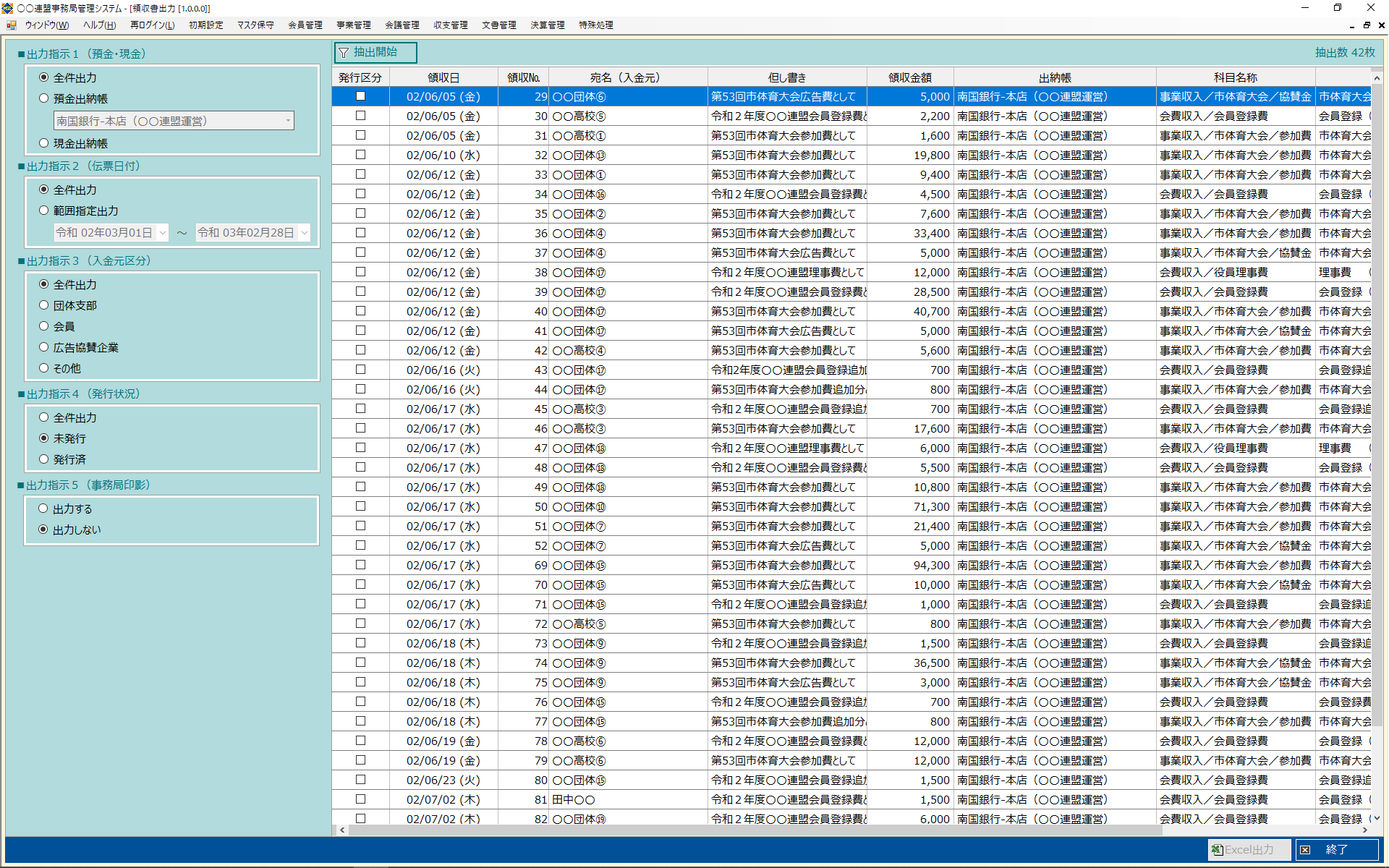This screenshot has width=1389, height=868.
Task: Open the 収支管理 menu
Action: pyautogui.click(x=450, y=25)
